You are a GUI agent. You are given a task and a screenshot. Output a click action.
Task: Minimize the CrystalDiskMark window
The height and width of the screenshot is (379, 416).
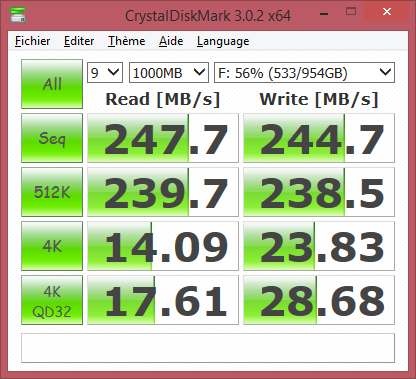324,13
